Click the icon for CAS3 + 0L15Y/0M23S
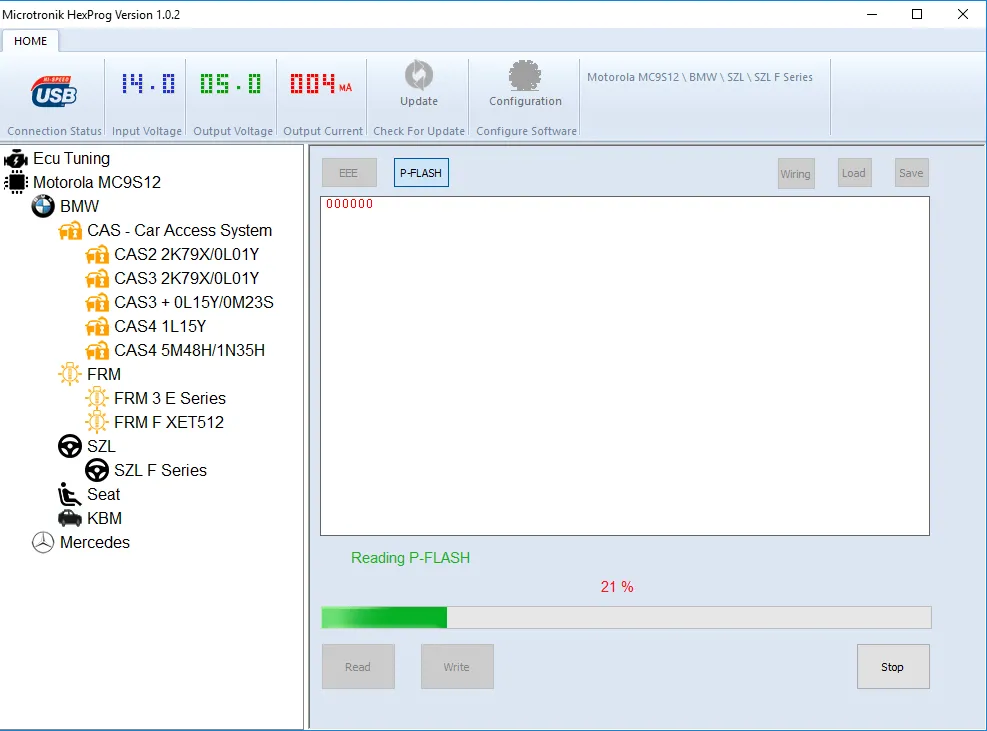 97,302
